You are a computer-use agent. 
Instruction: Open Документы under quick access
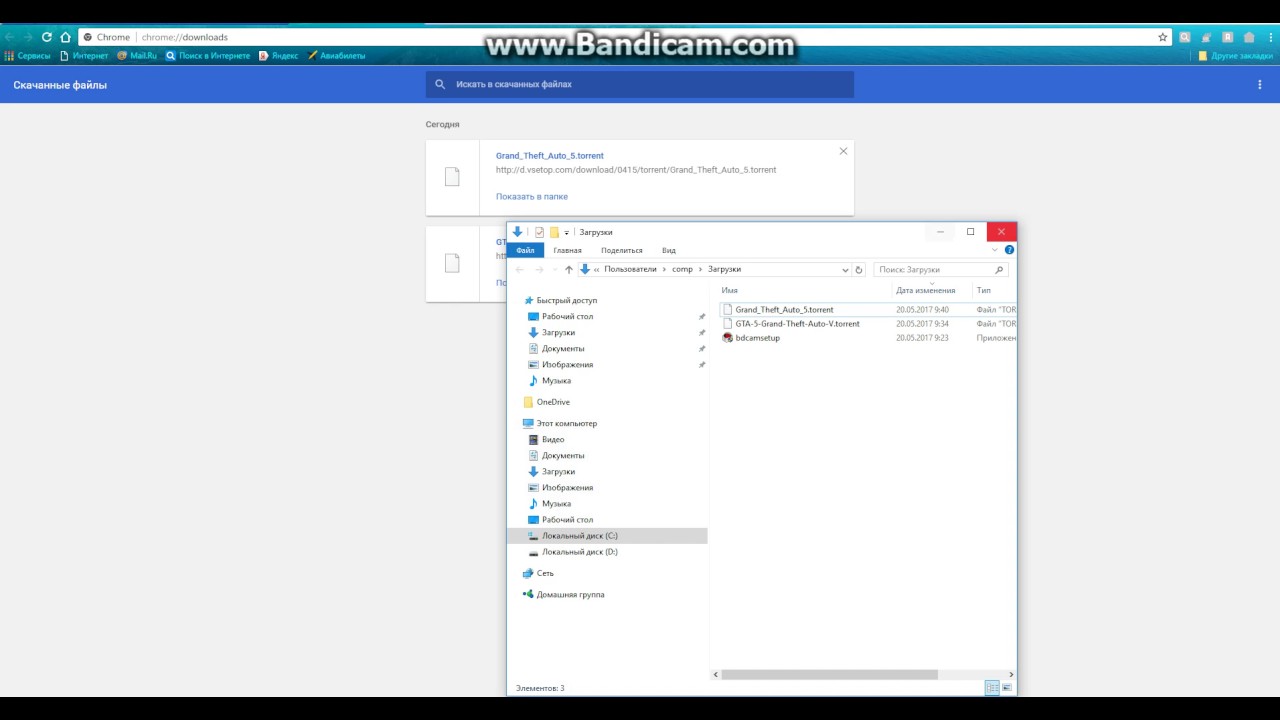point(563,348)
